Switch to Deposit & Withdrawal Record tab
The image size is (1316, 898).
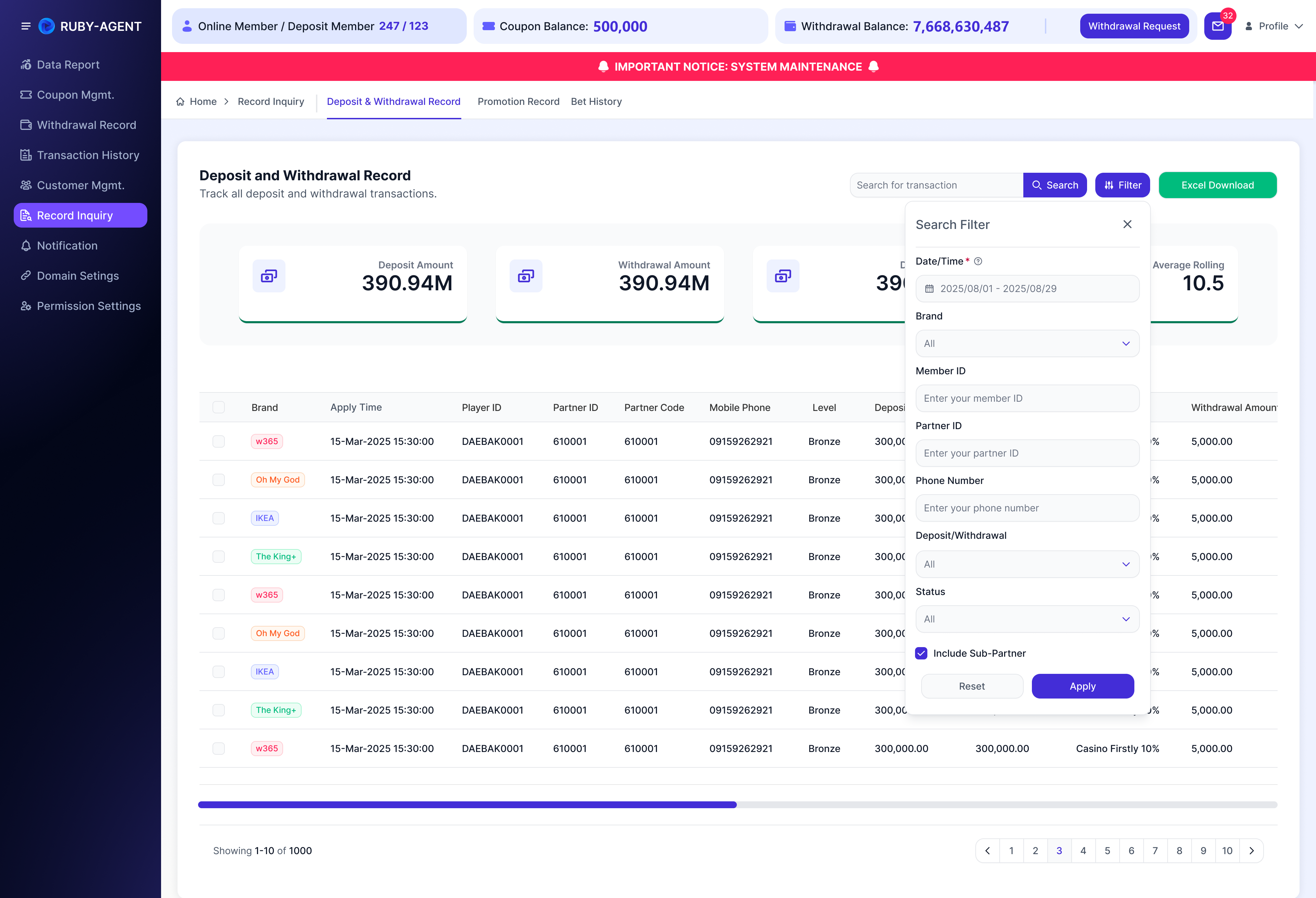click(393, 101)
